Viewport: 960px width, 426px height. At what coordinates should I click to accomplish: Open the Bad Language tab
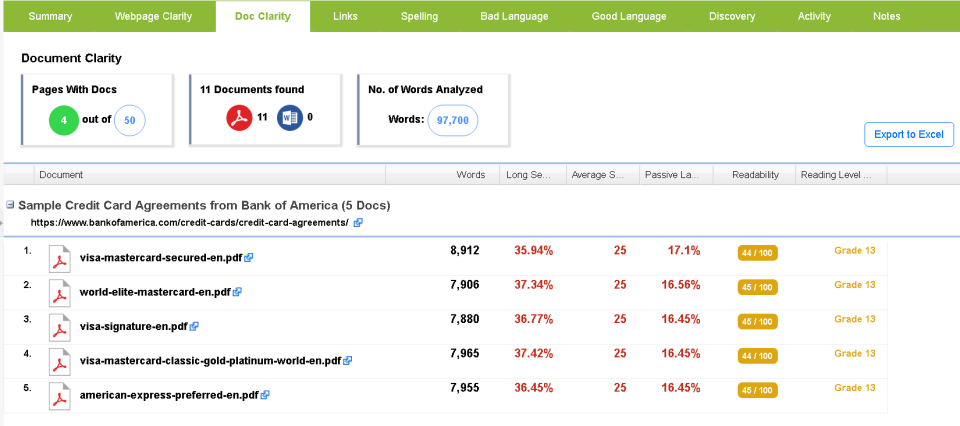tap(514, 16)
